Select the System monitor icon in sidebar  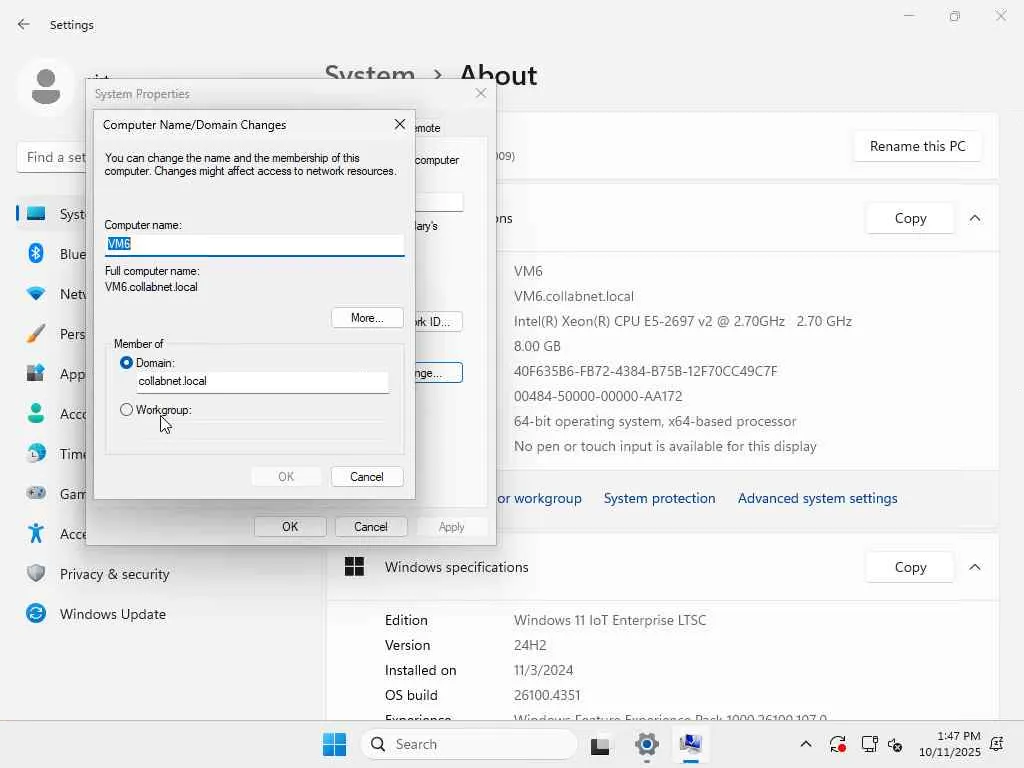[x=36, y=214]
